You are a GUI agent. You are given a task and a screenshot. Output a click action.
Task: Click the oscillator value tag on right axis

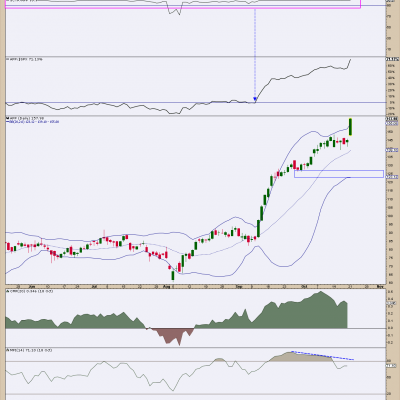click(391, 366)
